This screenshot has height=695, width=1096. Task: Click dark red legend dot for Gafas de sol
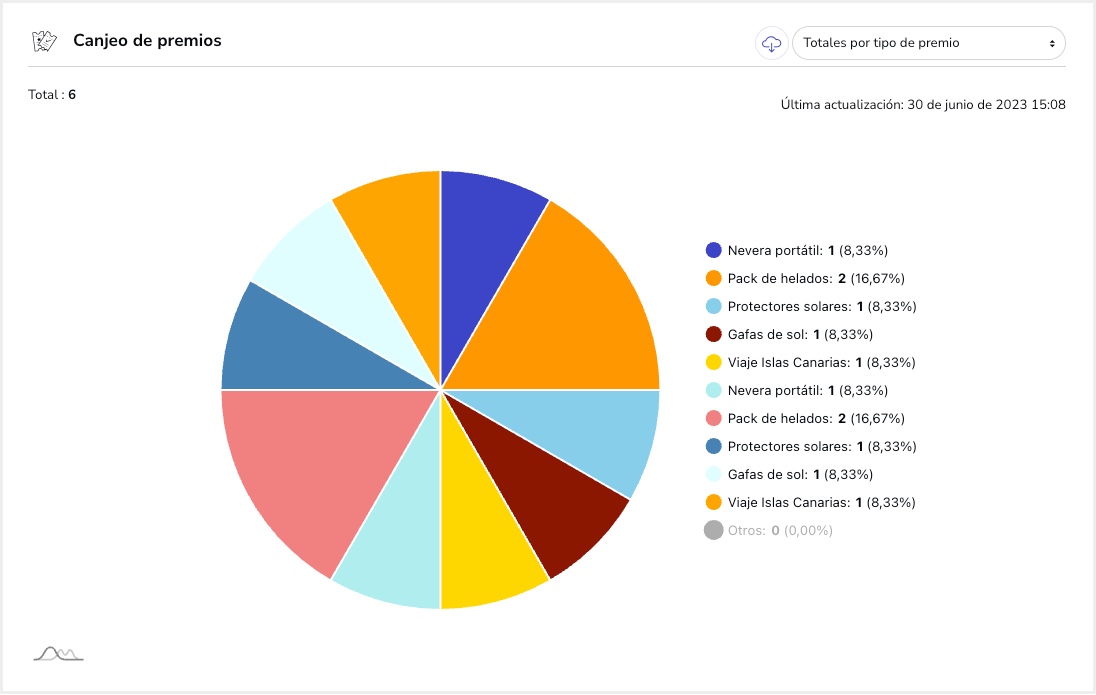click(714, 334)
